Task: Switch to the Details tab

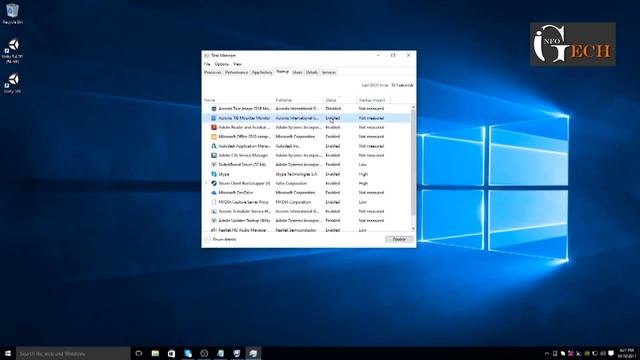Action: coord(311,72)
